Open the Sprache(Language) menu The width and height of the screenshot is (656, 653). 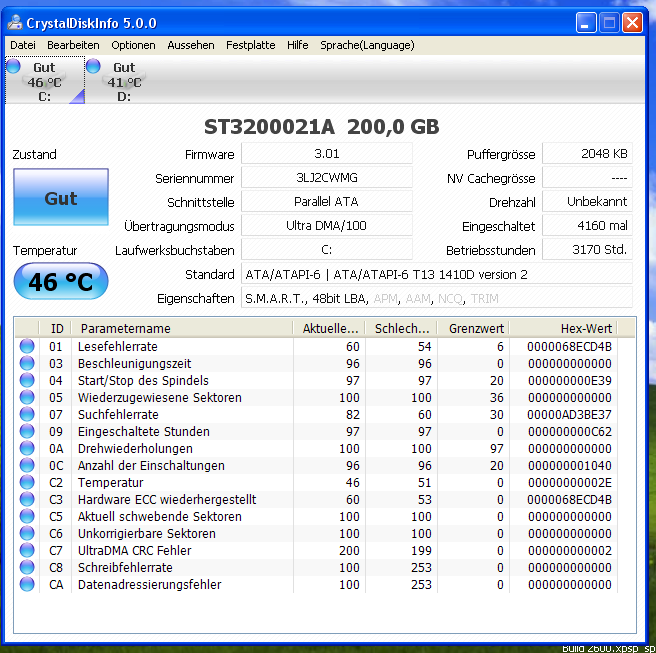[366, 45]
